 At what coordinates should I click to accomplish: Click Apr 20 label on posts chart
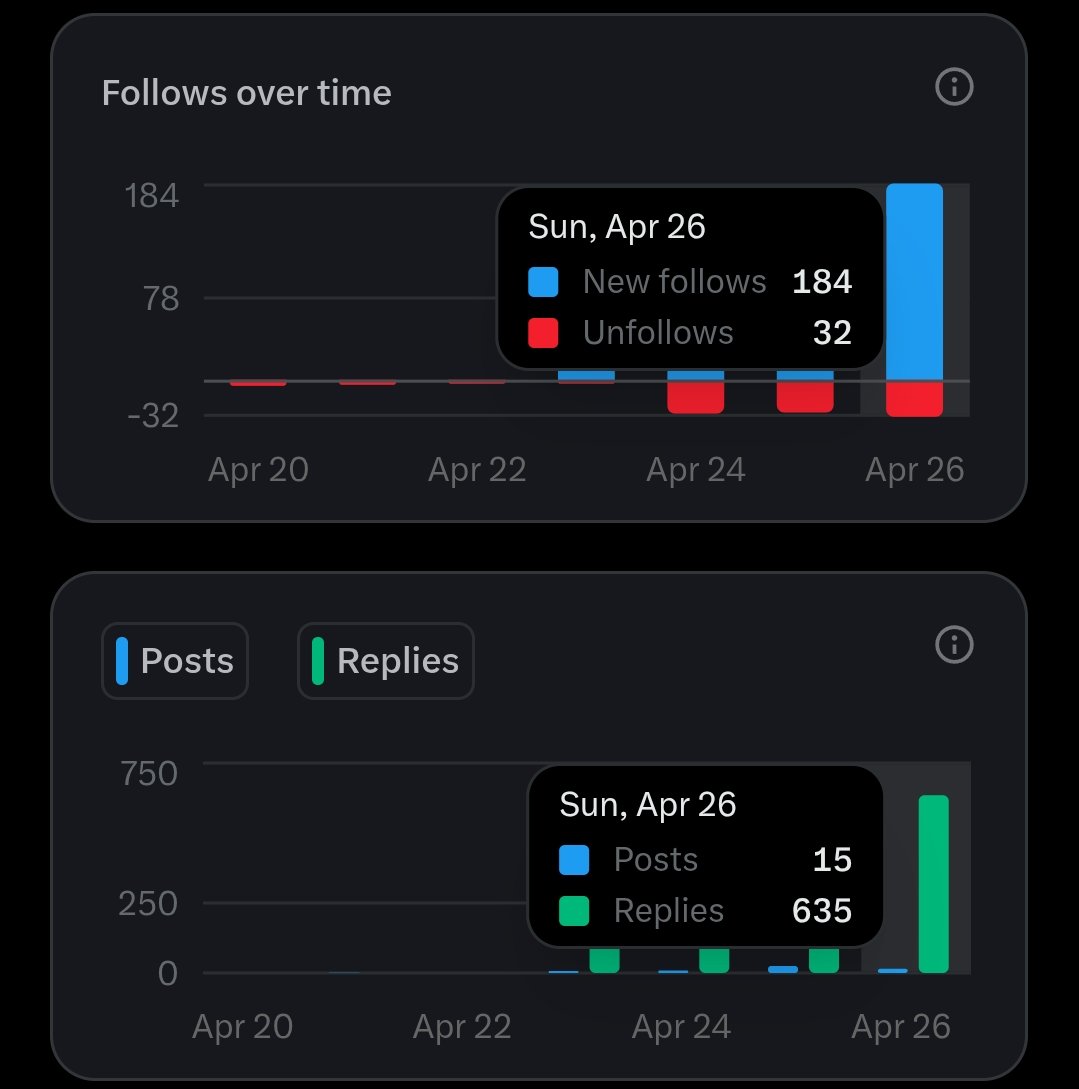242,1026
